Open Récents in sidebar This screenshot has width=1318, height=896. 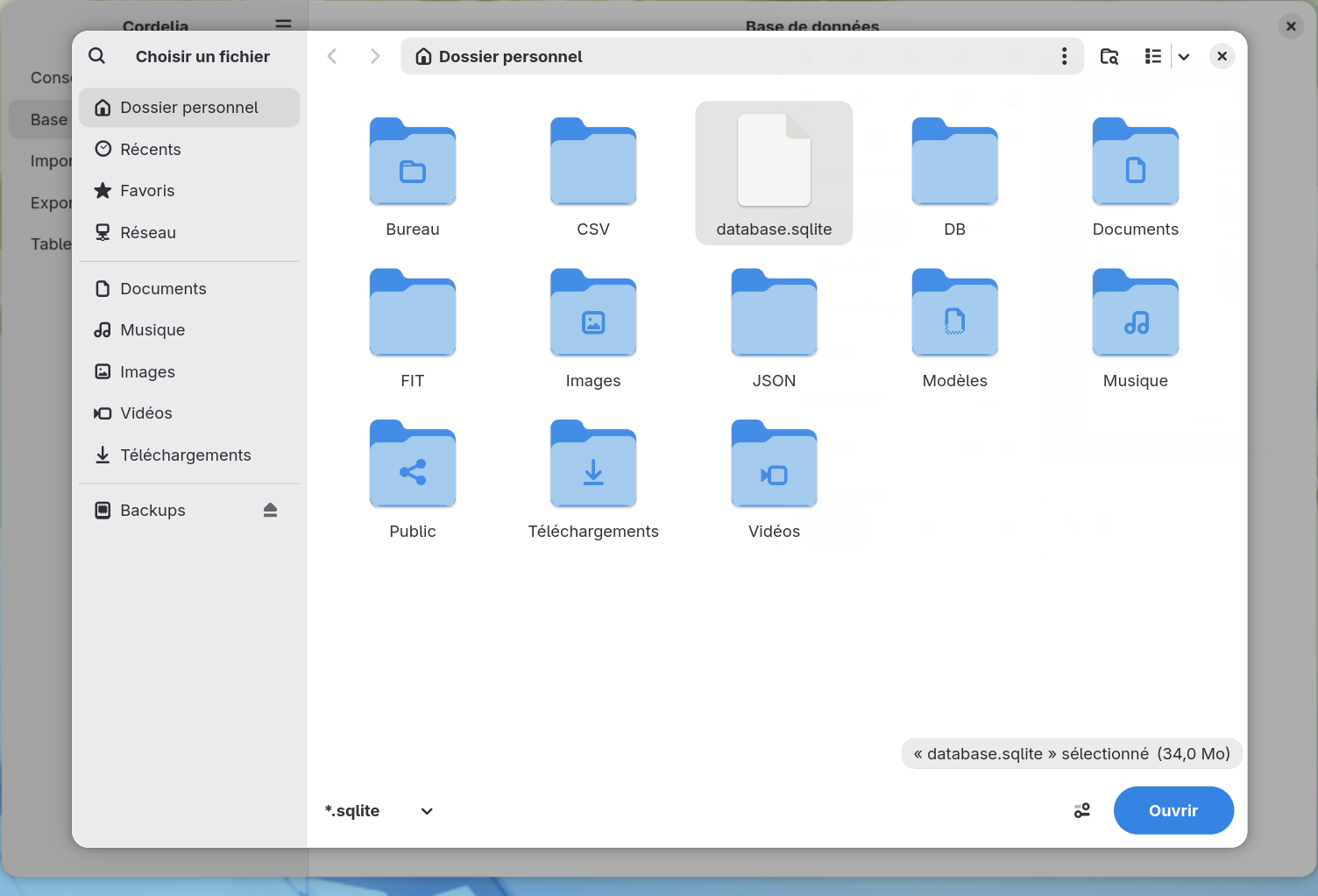189,149
